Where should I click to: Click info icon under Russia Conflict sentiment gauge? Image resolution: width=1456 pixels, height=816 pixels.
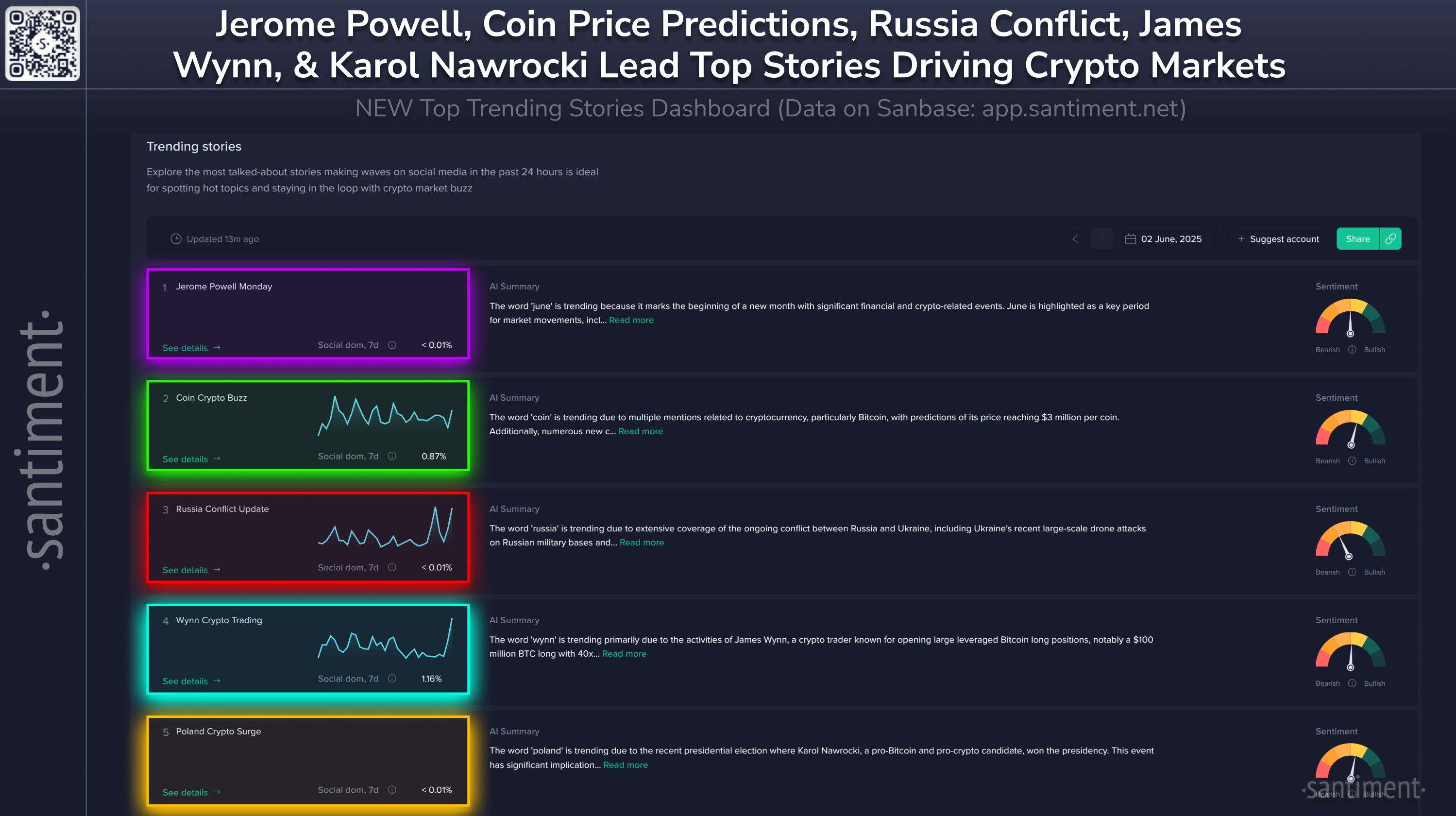(x=1352, y=572)
